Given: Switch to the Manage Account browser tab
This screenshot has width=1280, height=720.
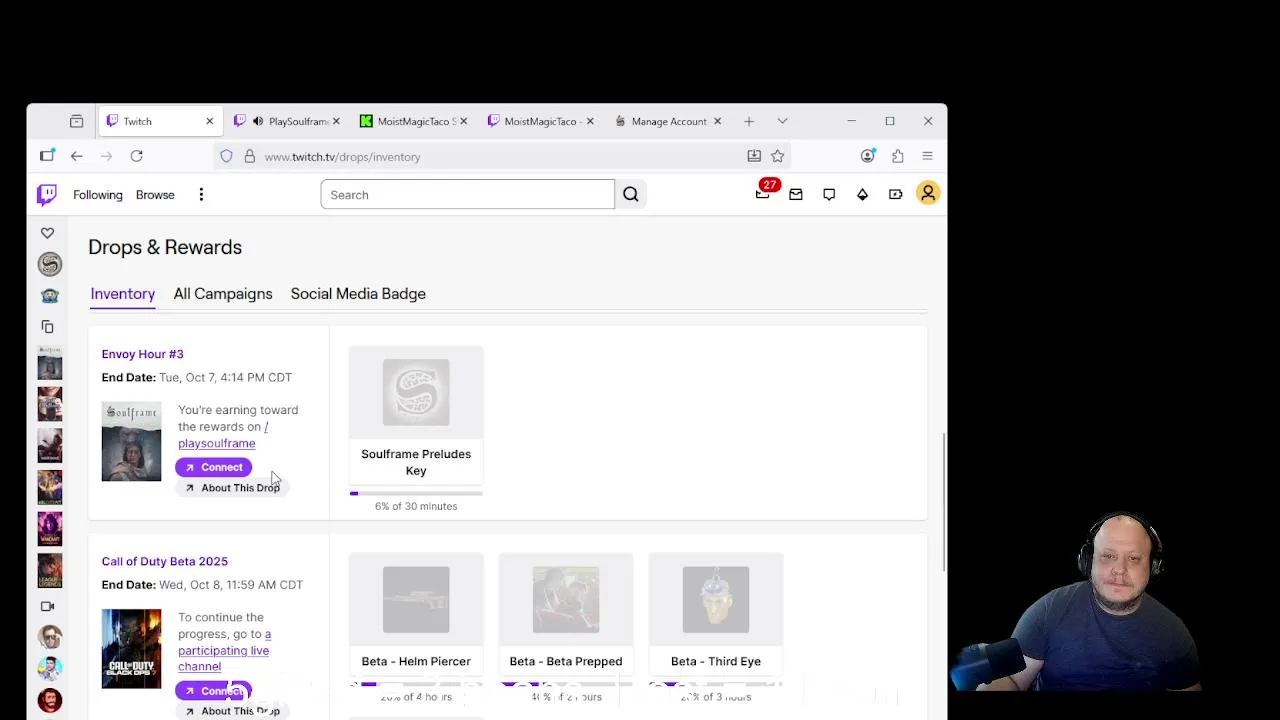Looking at the screenshot, I should coord(668,121).
